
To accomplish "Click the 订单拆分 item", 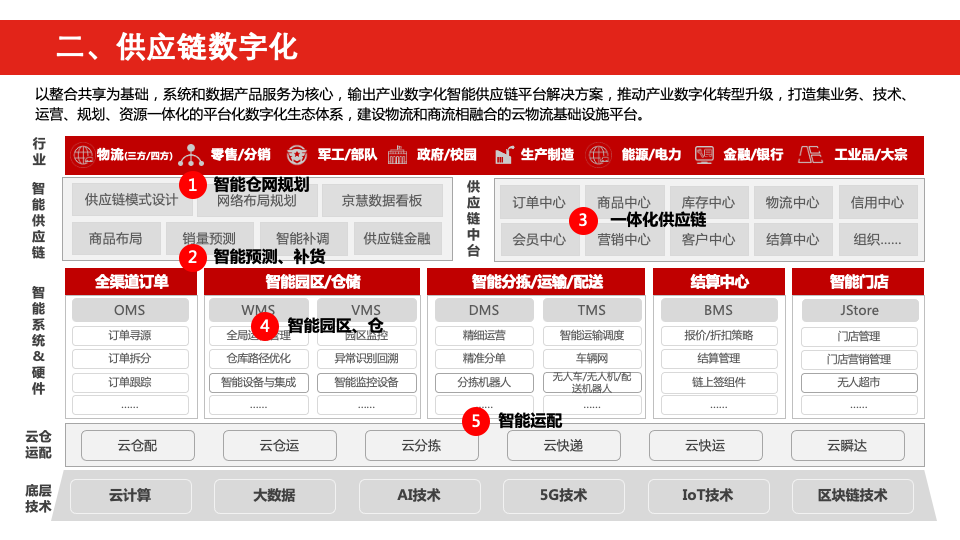I will pos(130,358).
